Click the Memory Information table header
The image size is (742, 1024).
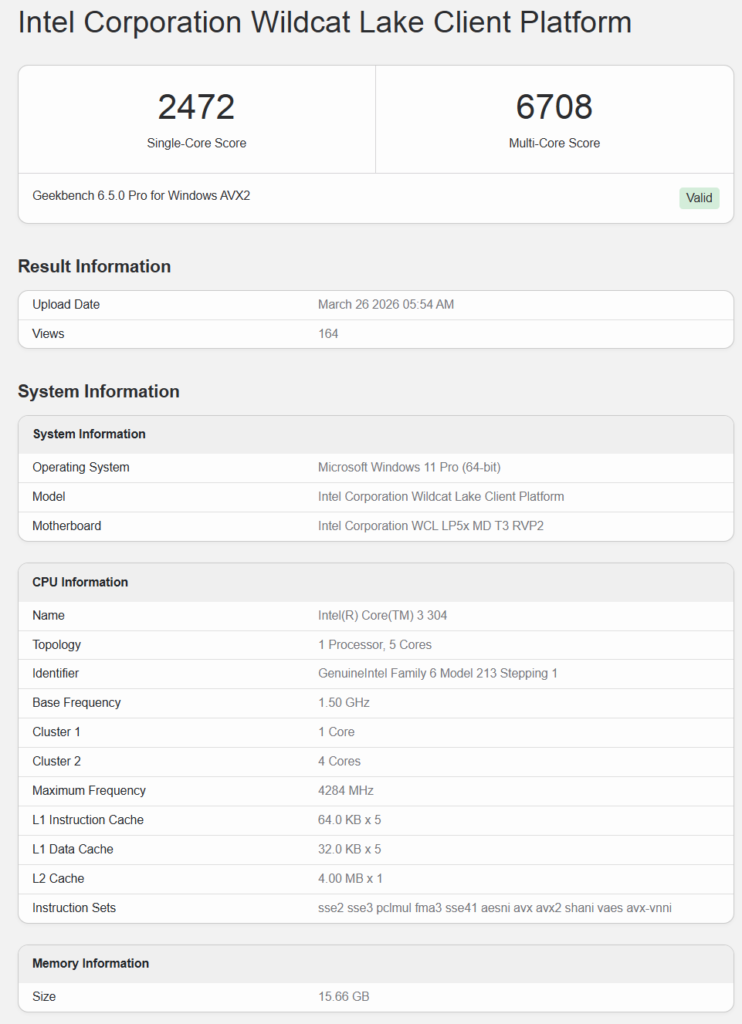90,963
